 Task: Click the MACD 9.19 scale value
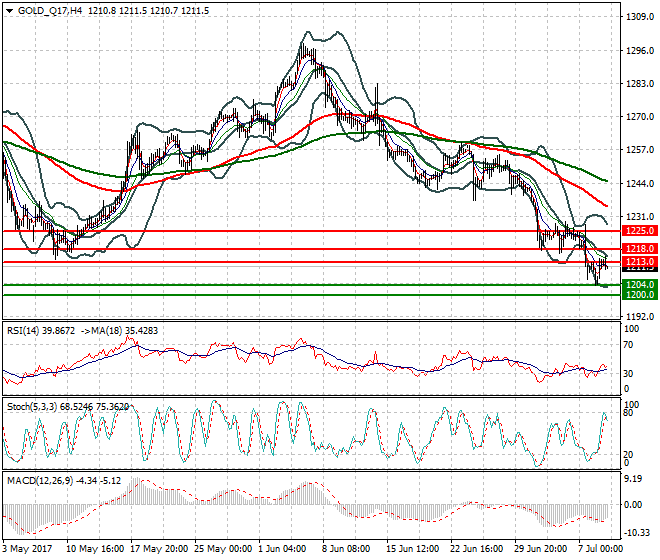point(634,479)
